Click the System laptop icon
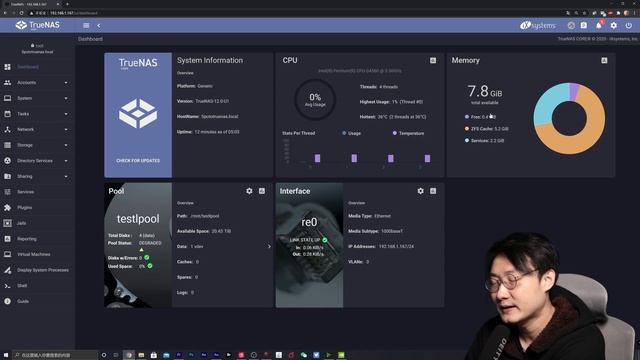This screenshot has width=640, height=360. [x=7, y=98]
